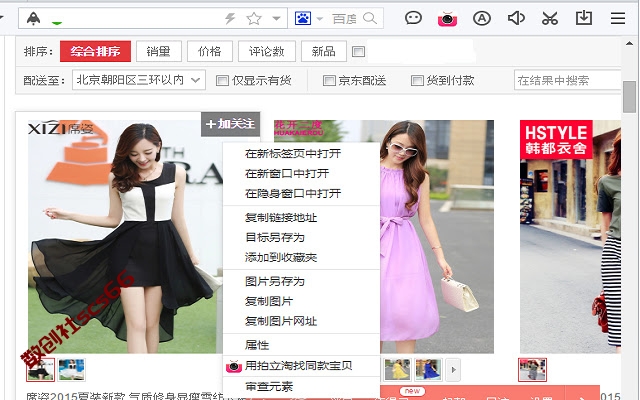Image resolution: width=640 pixels, height=400 pixels.
Task: Open the 北京朝阳区三环以内 delivery dropdown
Action: [139, 80]
